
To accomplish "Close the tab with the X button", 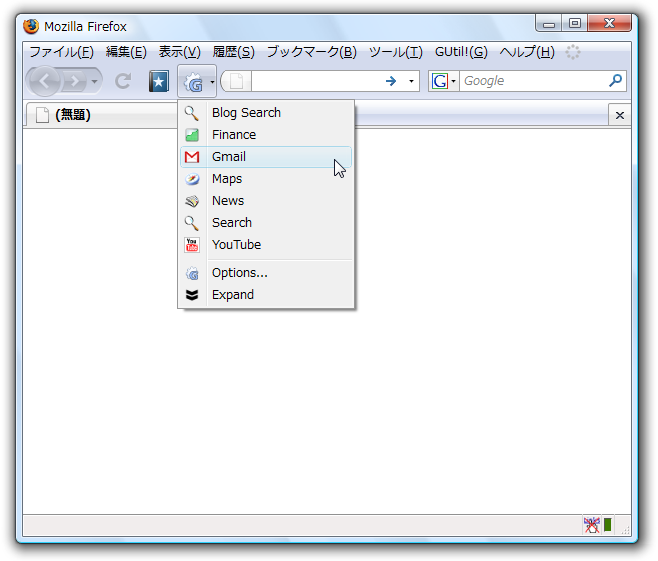I will (x=619, y=115).
